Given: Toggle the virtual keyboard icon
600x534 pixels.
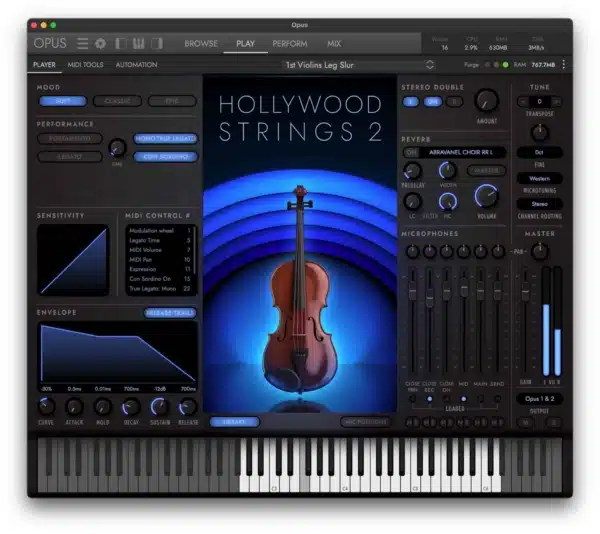Looking at the screenshot, I should tap(139, 43).
